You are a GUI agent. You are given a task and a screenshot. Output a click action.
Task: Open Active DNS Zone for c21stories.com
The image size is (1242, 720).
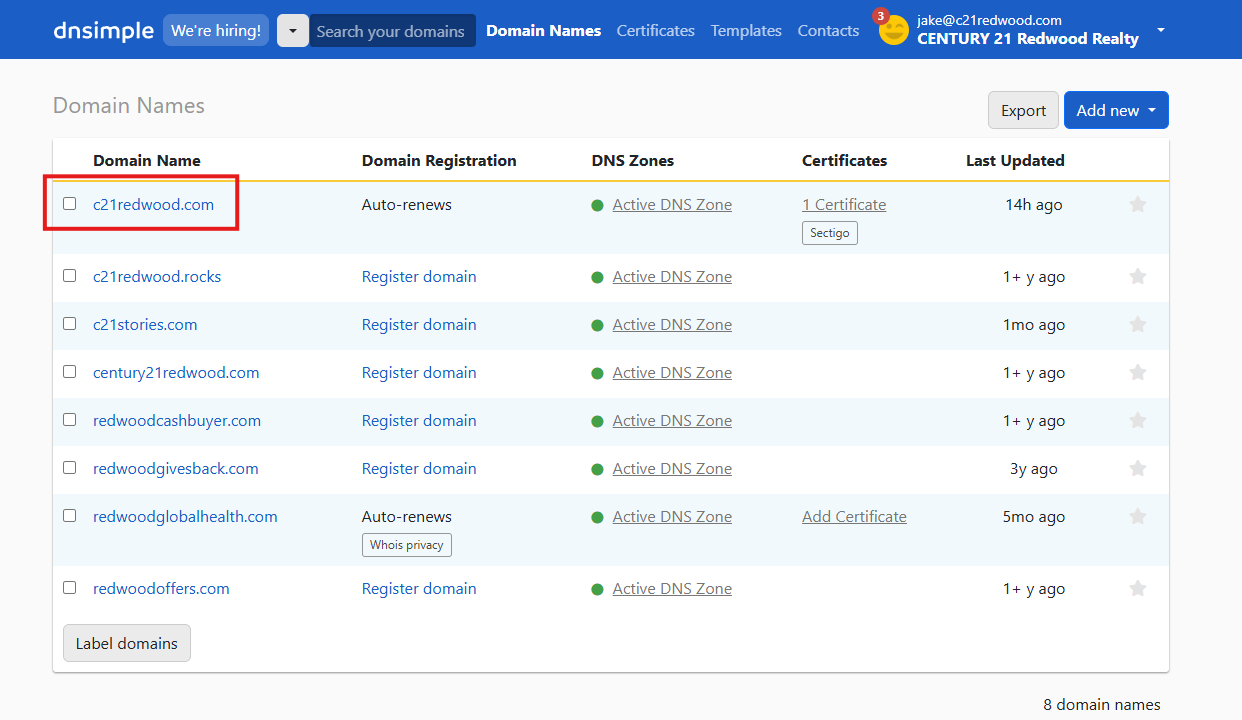pos(672,325)
